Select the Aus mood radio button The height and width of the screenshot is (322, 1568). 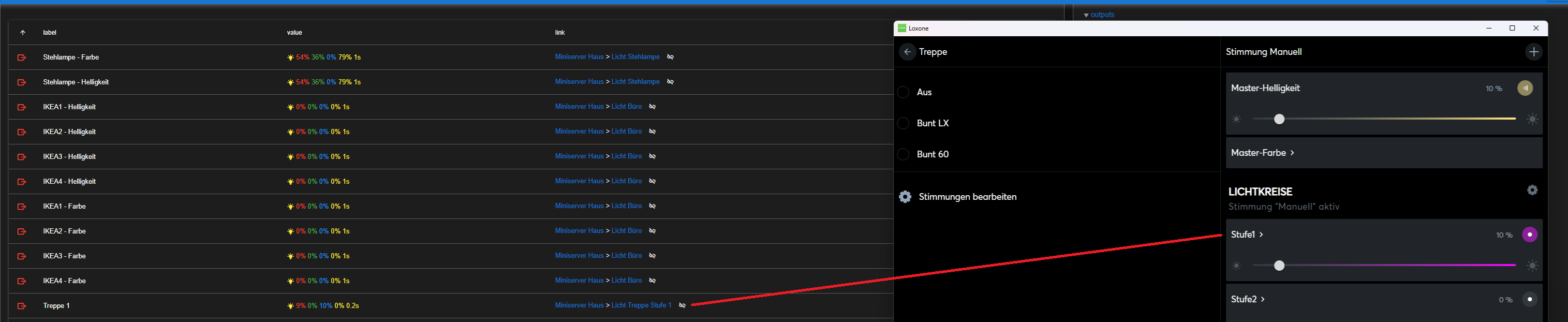904,92
